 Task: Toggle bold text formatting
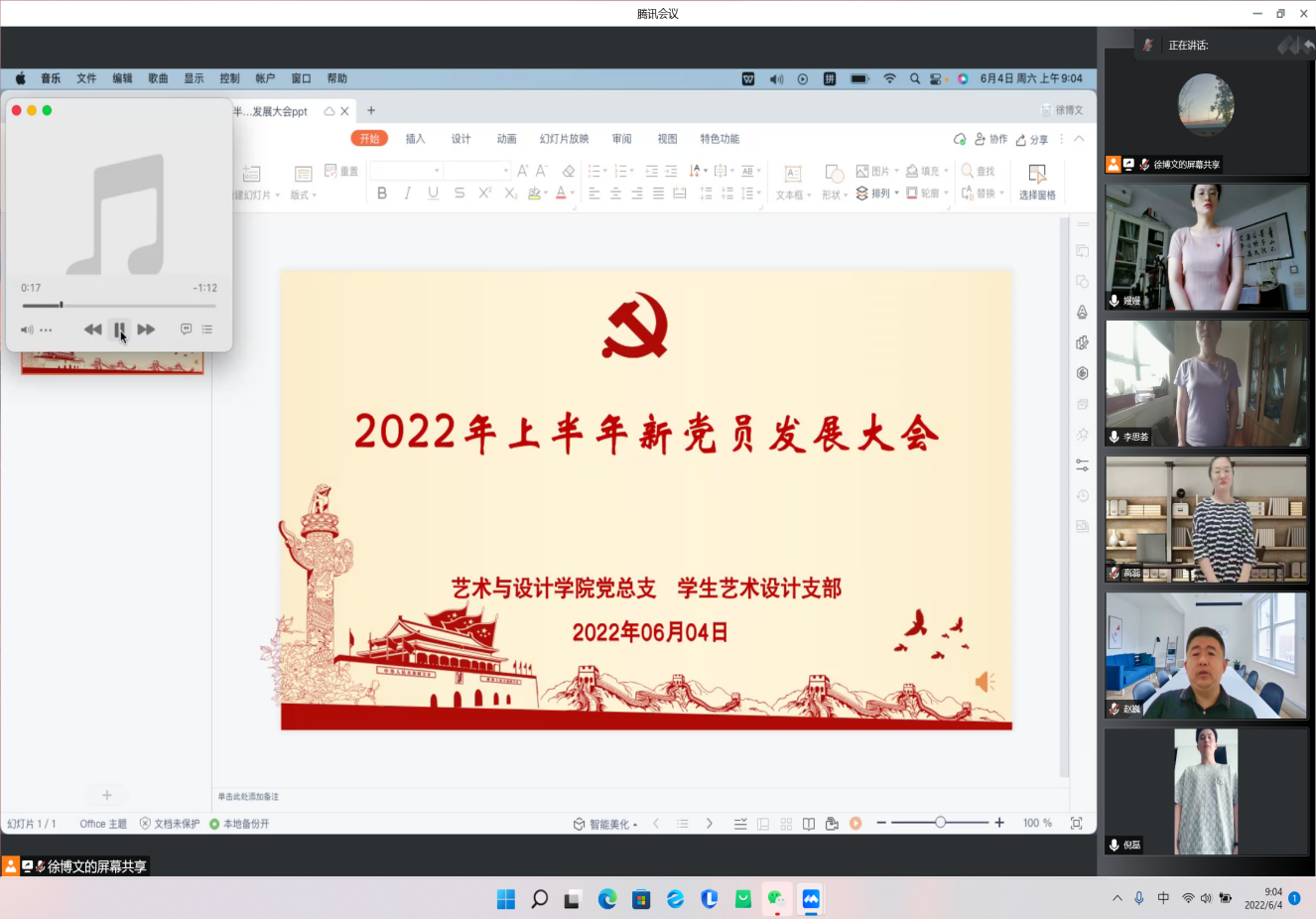pos(382,194)
